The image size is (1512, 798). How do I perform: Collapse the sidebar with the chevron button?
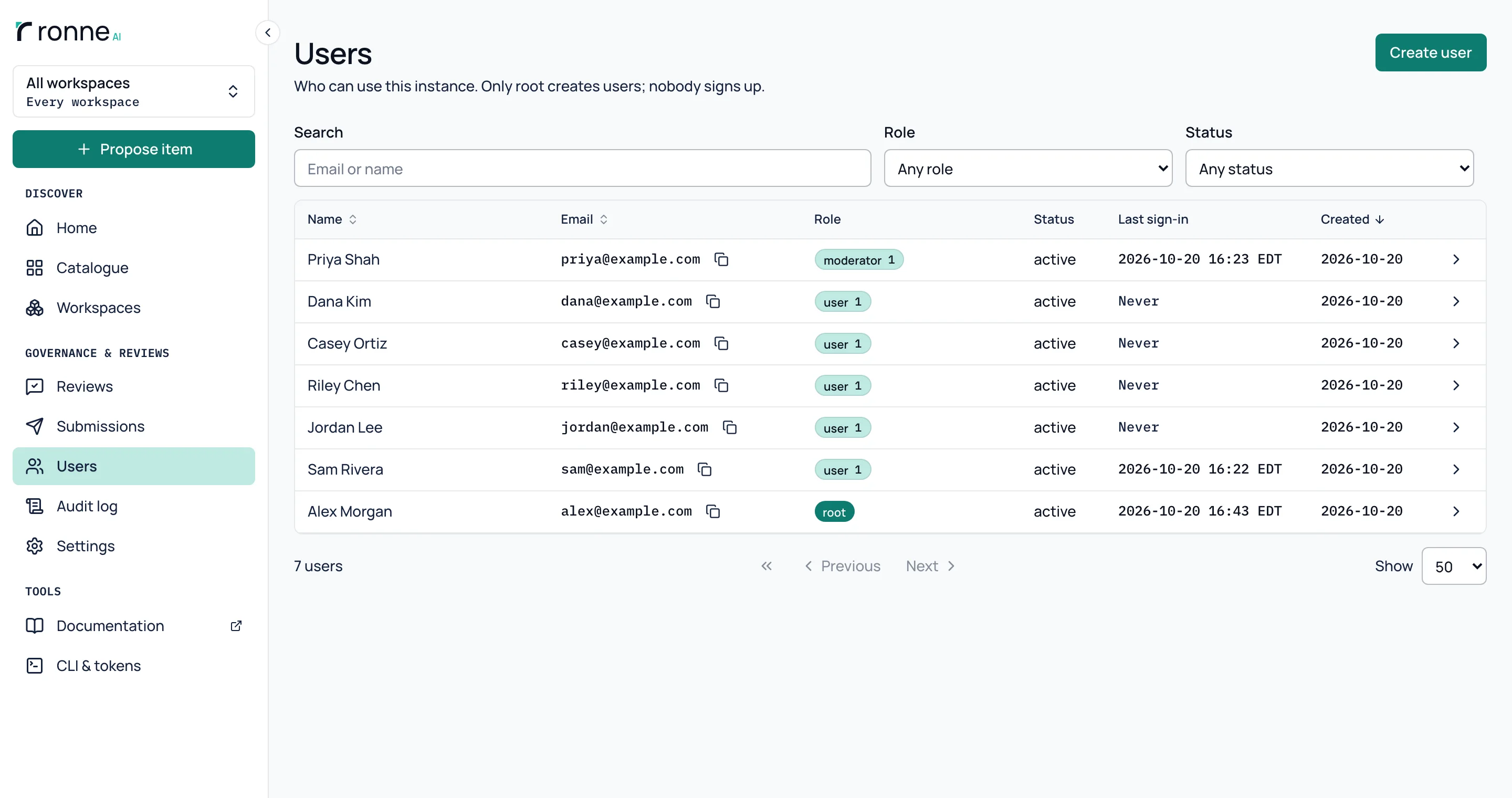click(268, 32)
